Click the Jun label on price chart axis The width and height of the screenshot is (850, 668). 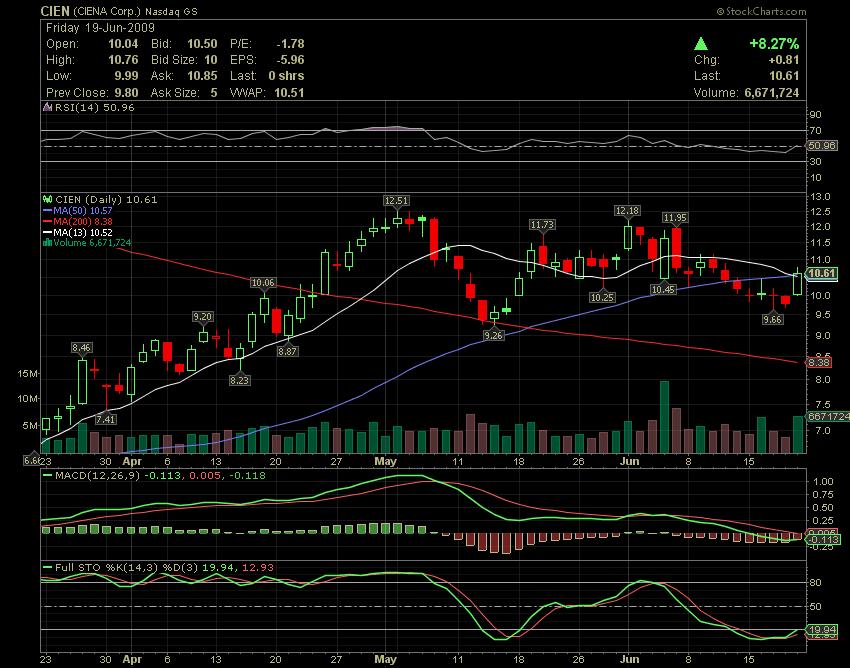point(629,461)
